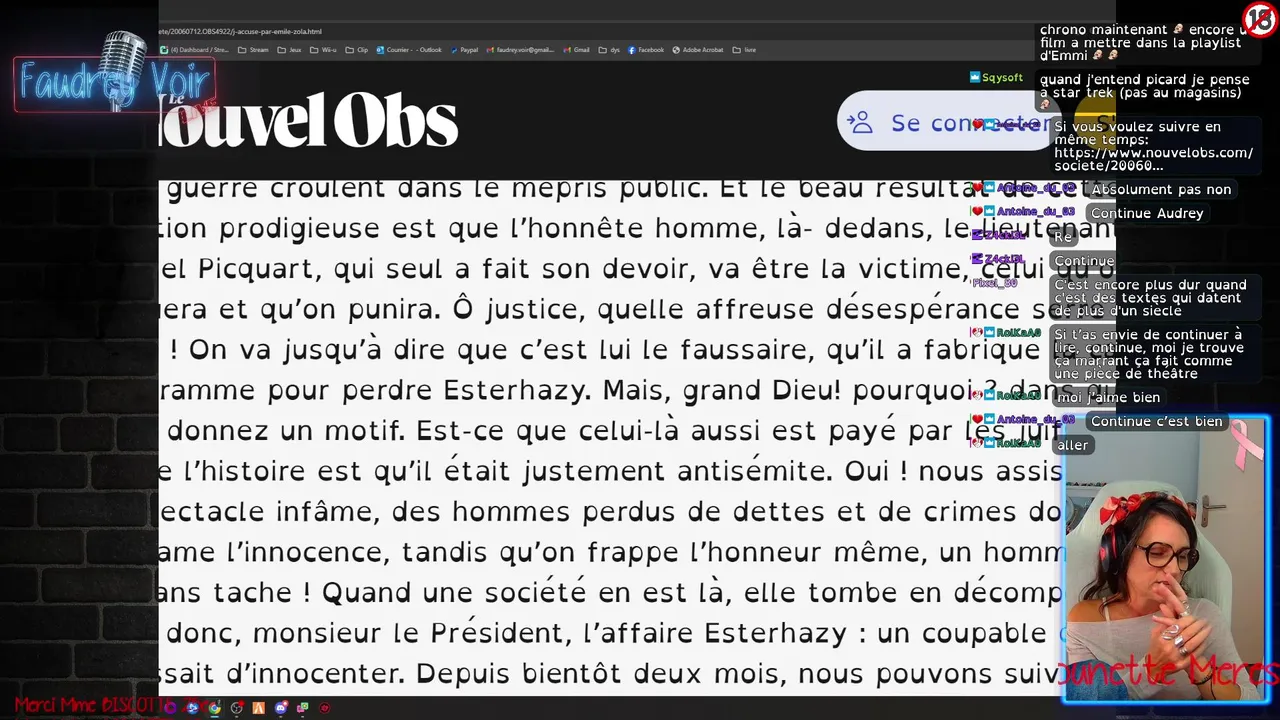Click the words 'Ô justice' in the article
The height and width of the screenshot is (720, 1280).
click(516, 309)
